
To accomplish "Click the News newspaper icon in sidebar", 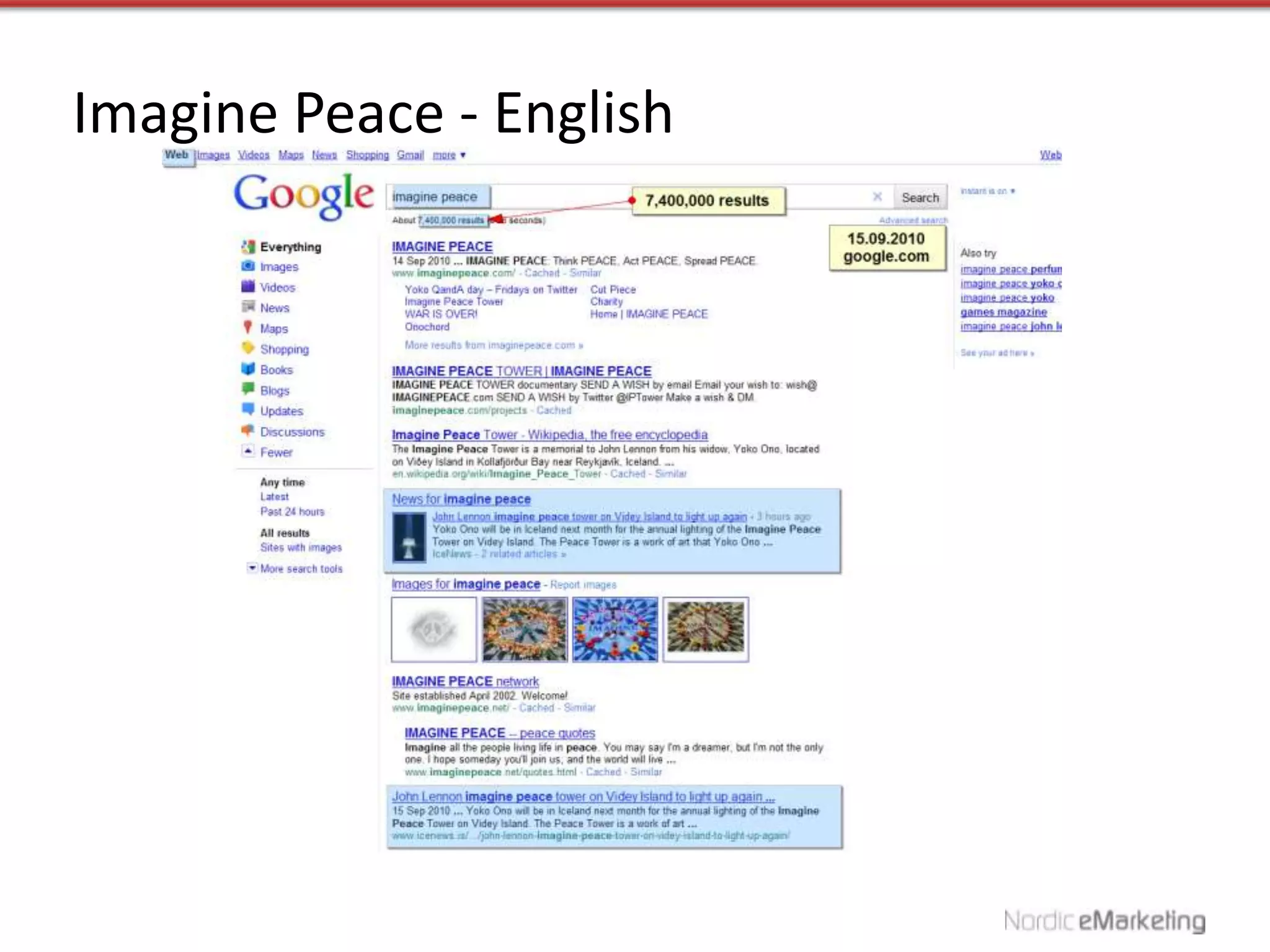I will click(x=248, y=307).
